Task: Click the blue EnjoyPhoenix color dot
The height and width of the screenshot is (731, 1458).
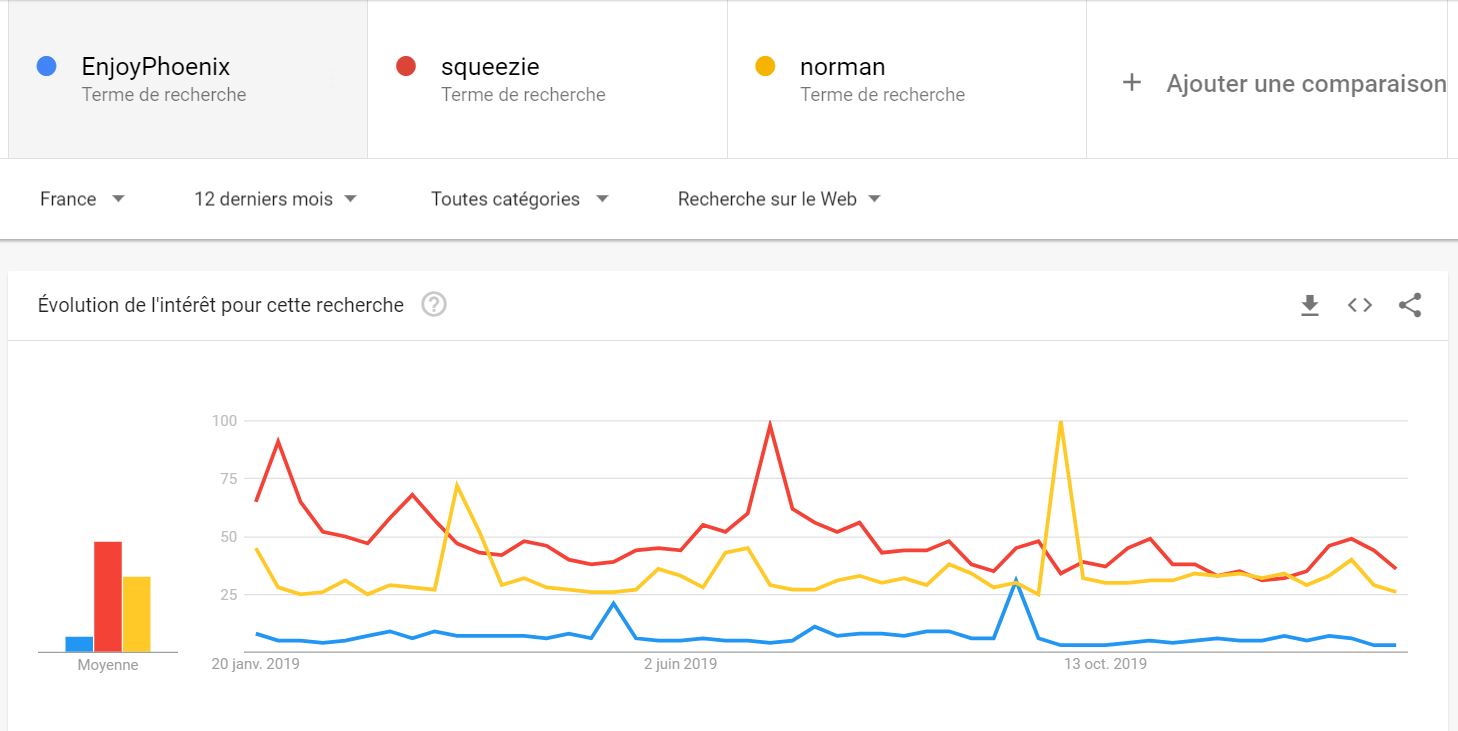Action: click(46, 67)
